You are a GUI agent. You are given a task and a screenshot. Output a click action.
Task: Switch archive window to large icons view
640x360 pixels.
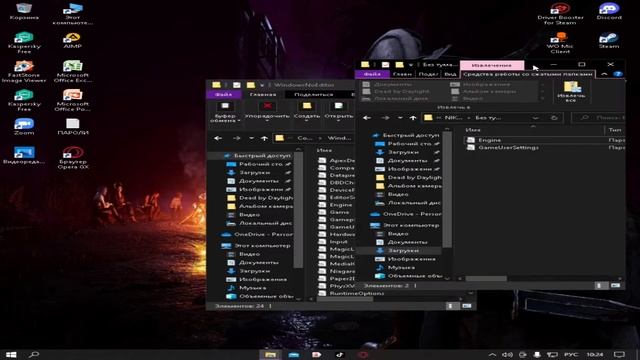tap(615, 285)
